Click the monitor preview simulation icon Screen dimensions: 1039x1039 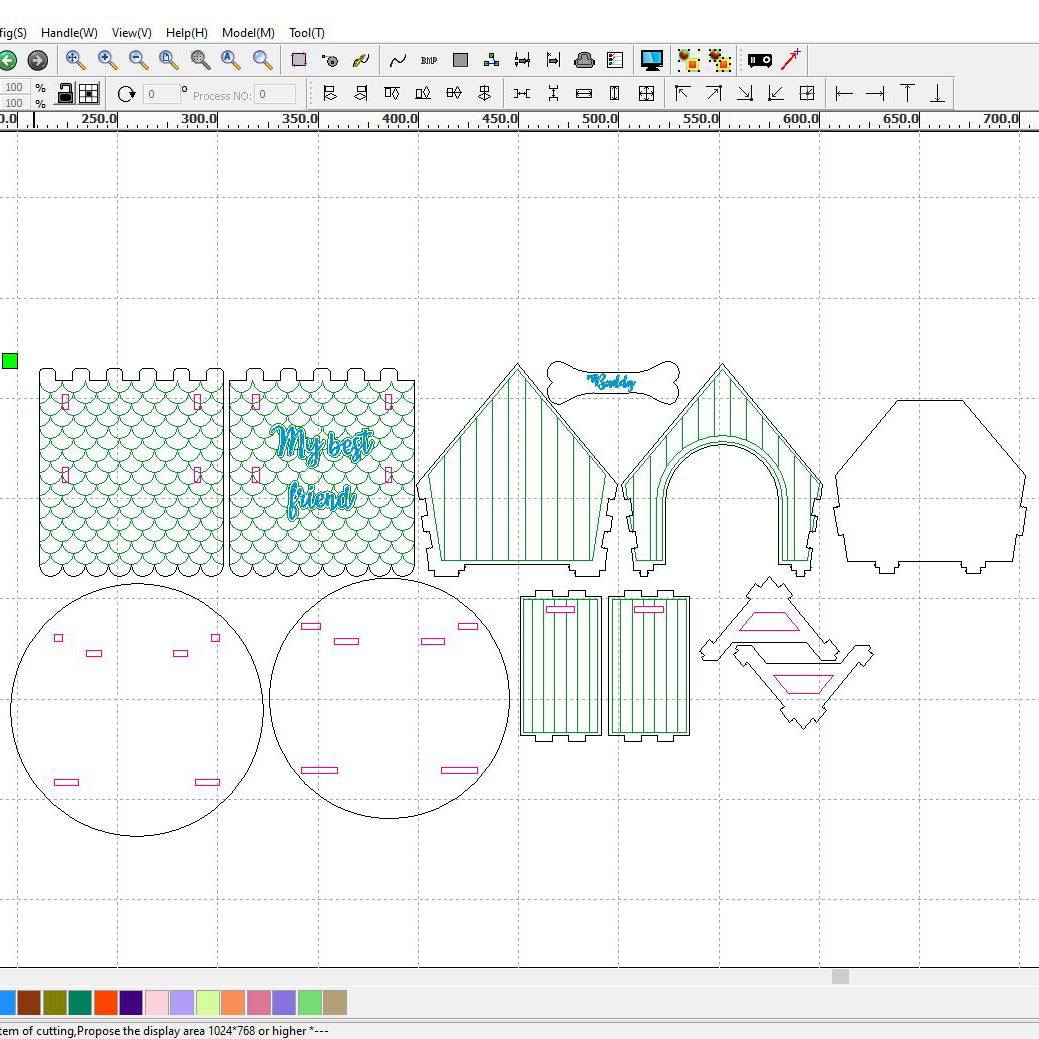[x=652, y=60]
